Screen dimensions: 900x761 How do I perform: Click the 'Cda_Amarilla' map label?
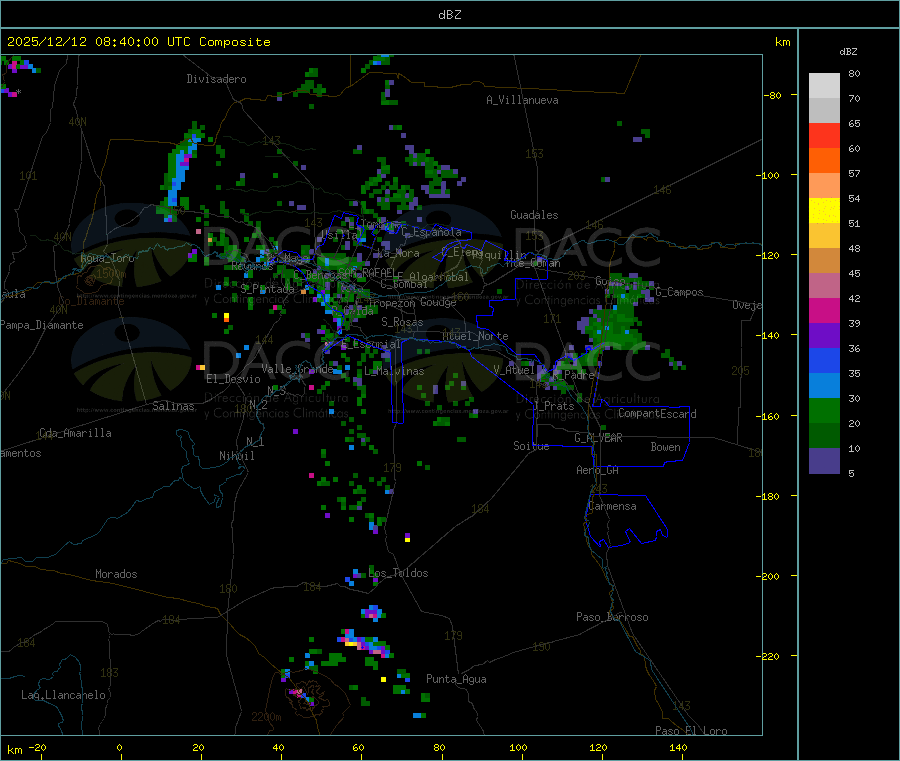pos(75,433)
